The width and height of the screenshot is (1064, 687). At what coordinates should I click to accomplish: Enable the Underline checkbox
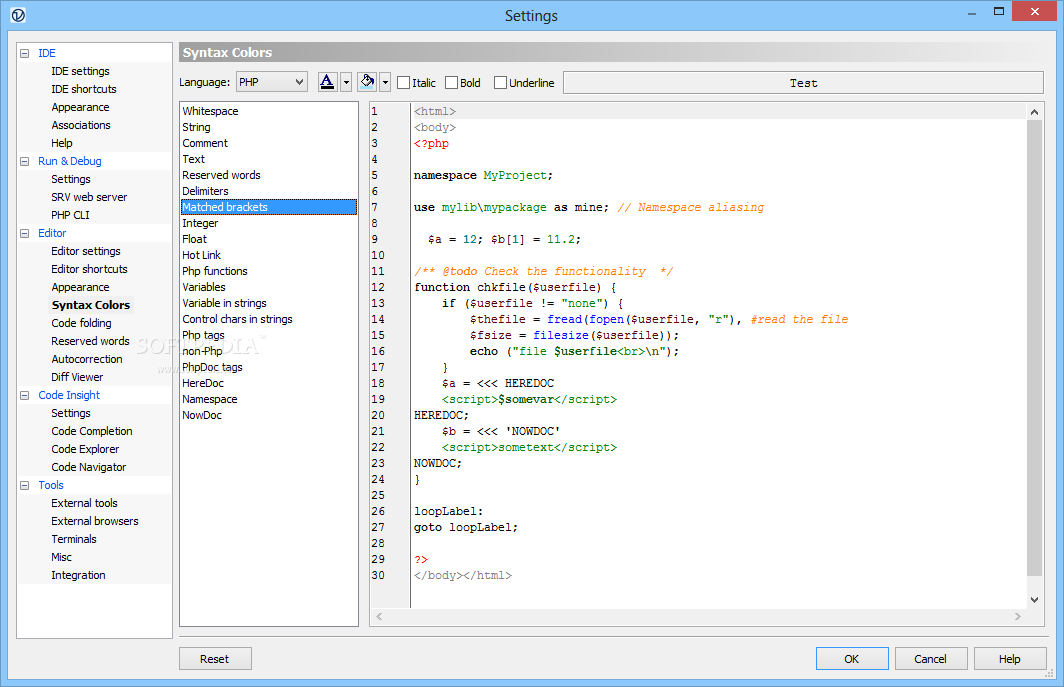point(501,83)
